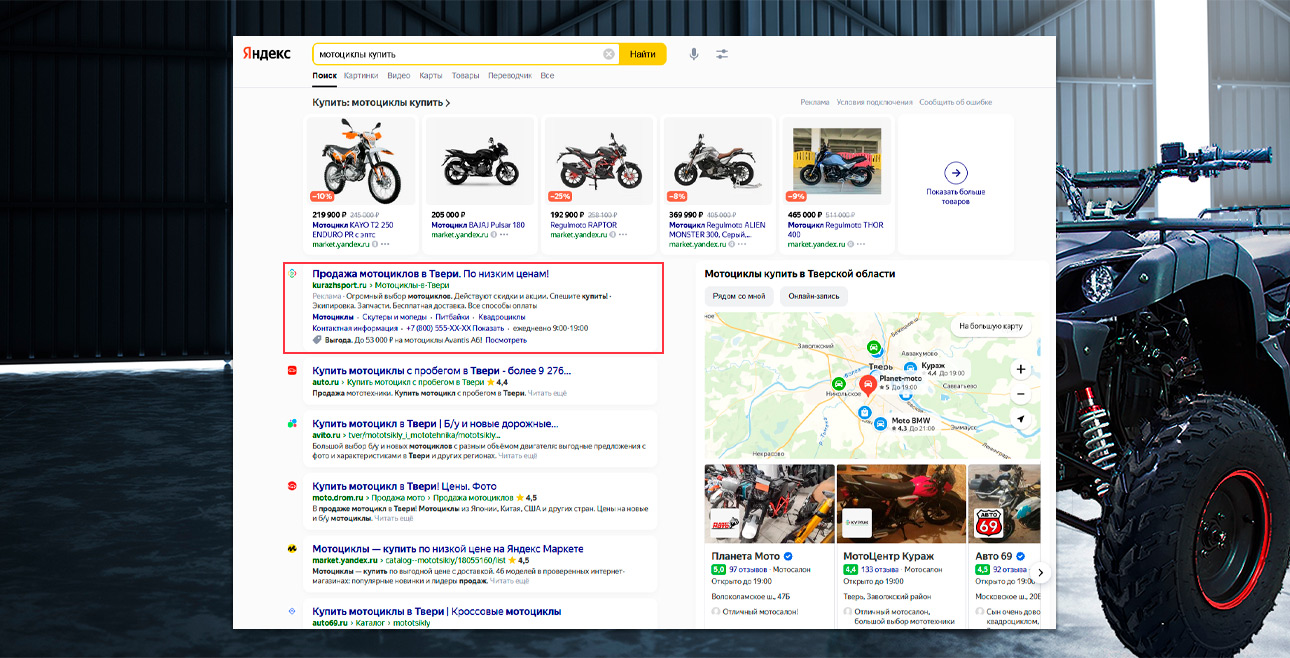This screenshot has width=1290, height=658.
Task: Zoom in on the map
Action: tap(1020, 369)
